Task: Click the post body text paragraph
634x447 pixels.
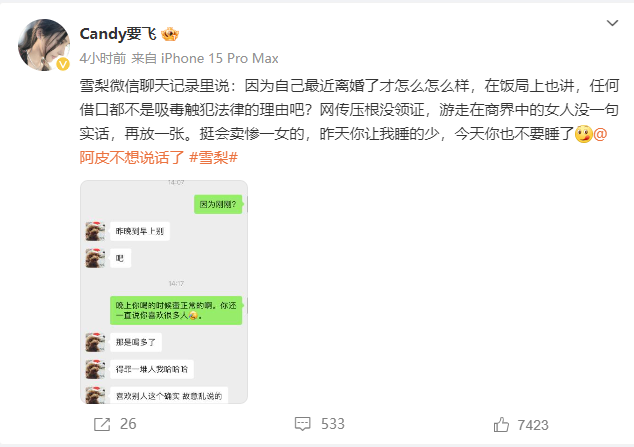Action: pyautogui.click(x=349, y=122)
